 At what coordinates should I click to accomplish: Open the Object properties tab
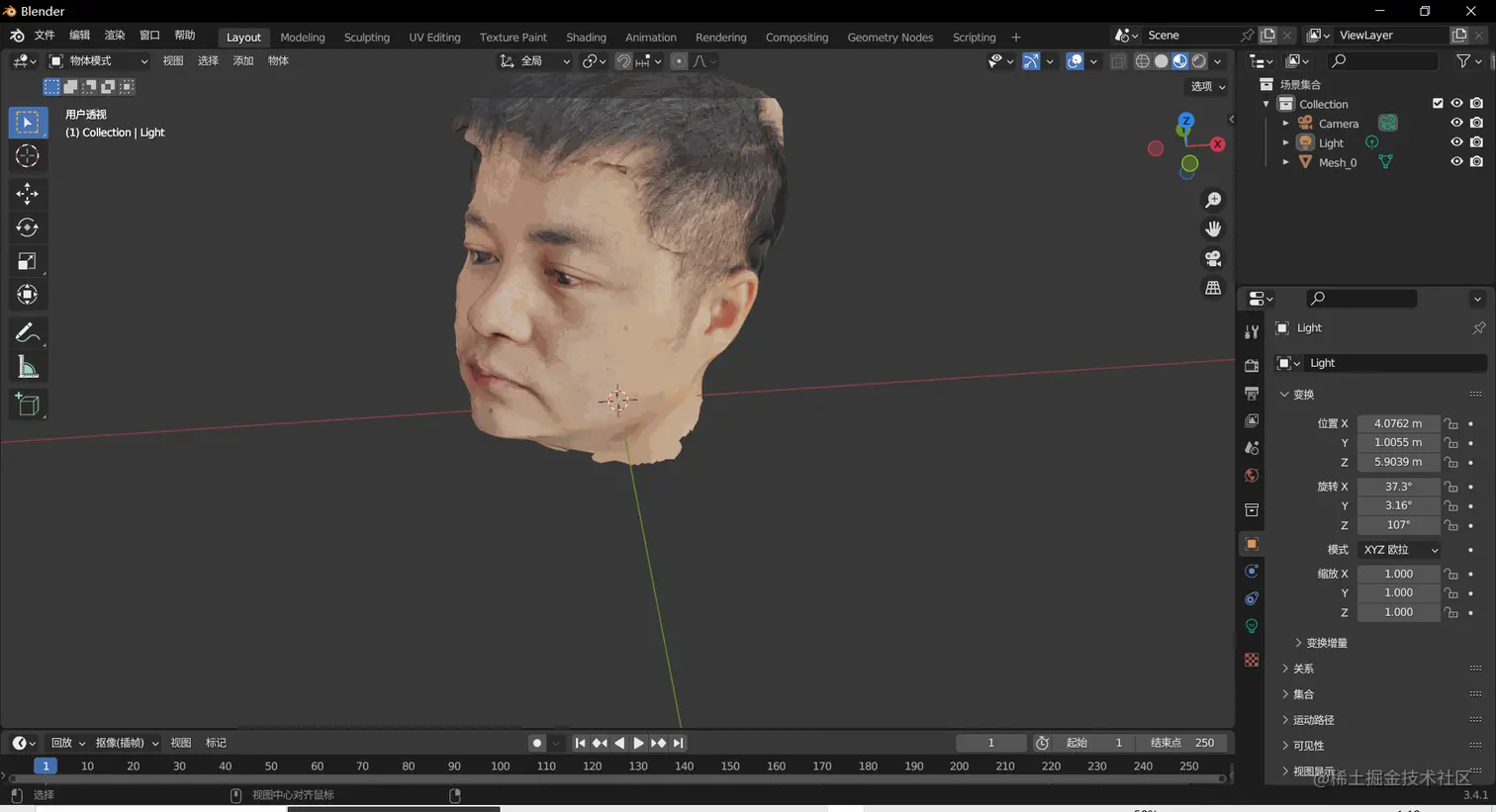(1252, 544)
